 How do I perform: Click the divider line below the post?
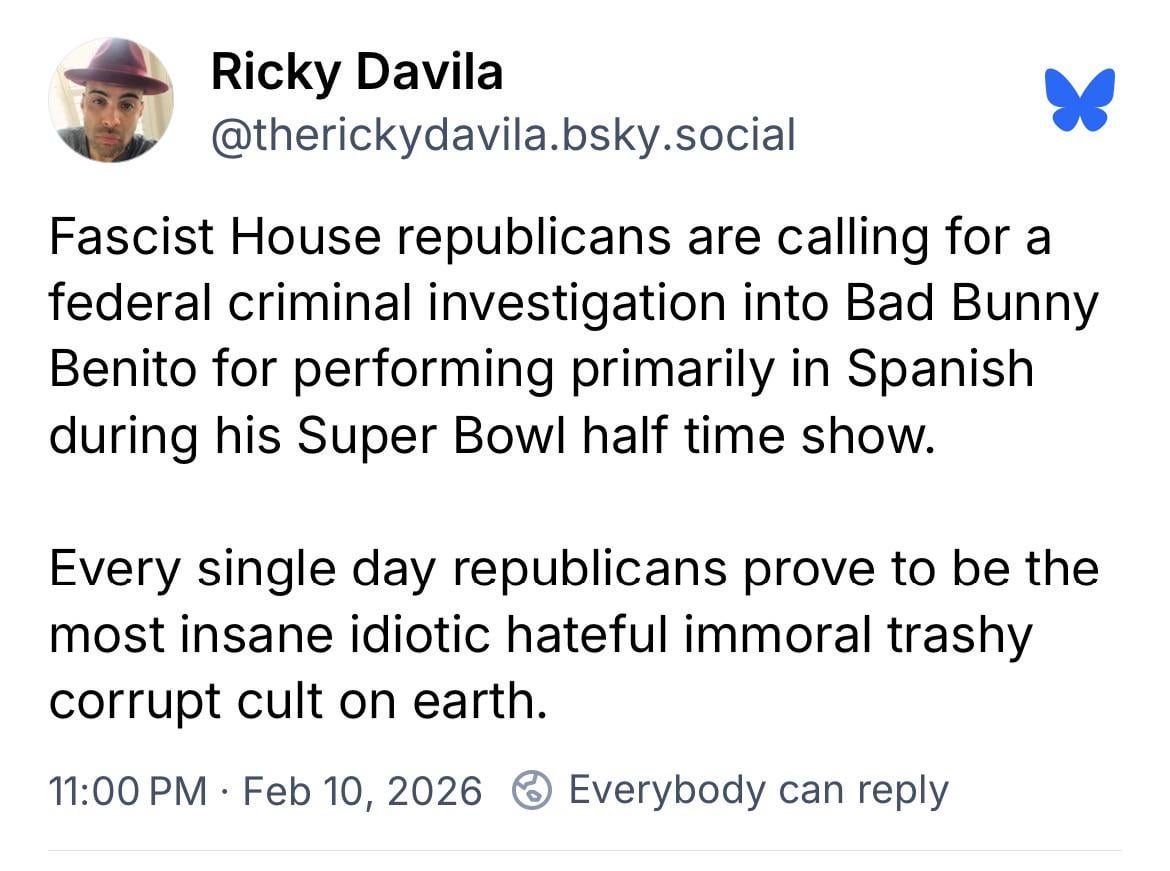pyautogui.click(x=585, y=851)
